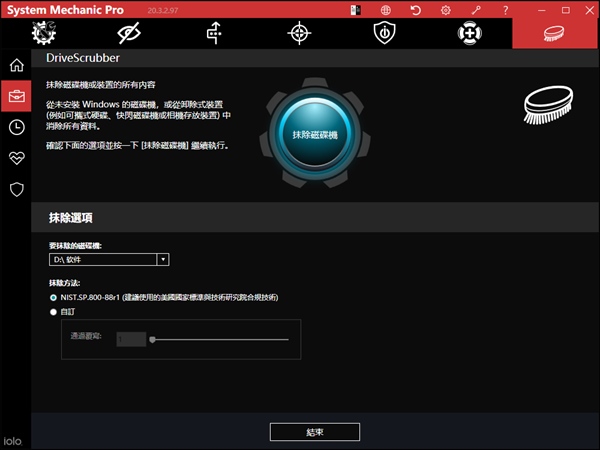Click the wrench key icon in title bar
600x450 pixels.
coord(476,10)
